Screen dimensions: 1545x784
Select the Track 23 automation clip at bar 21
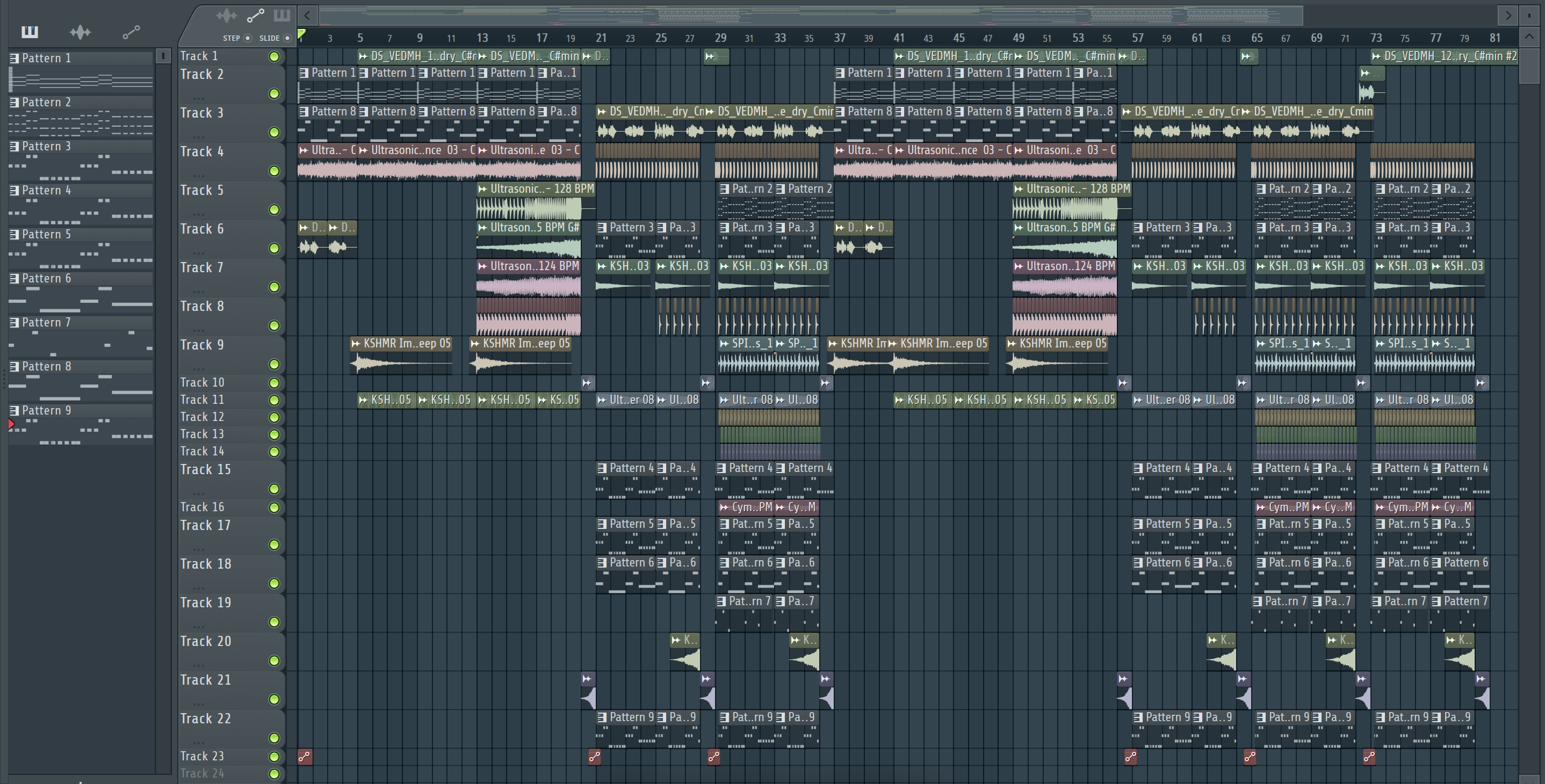594,757
